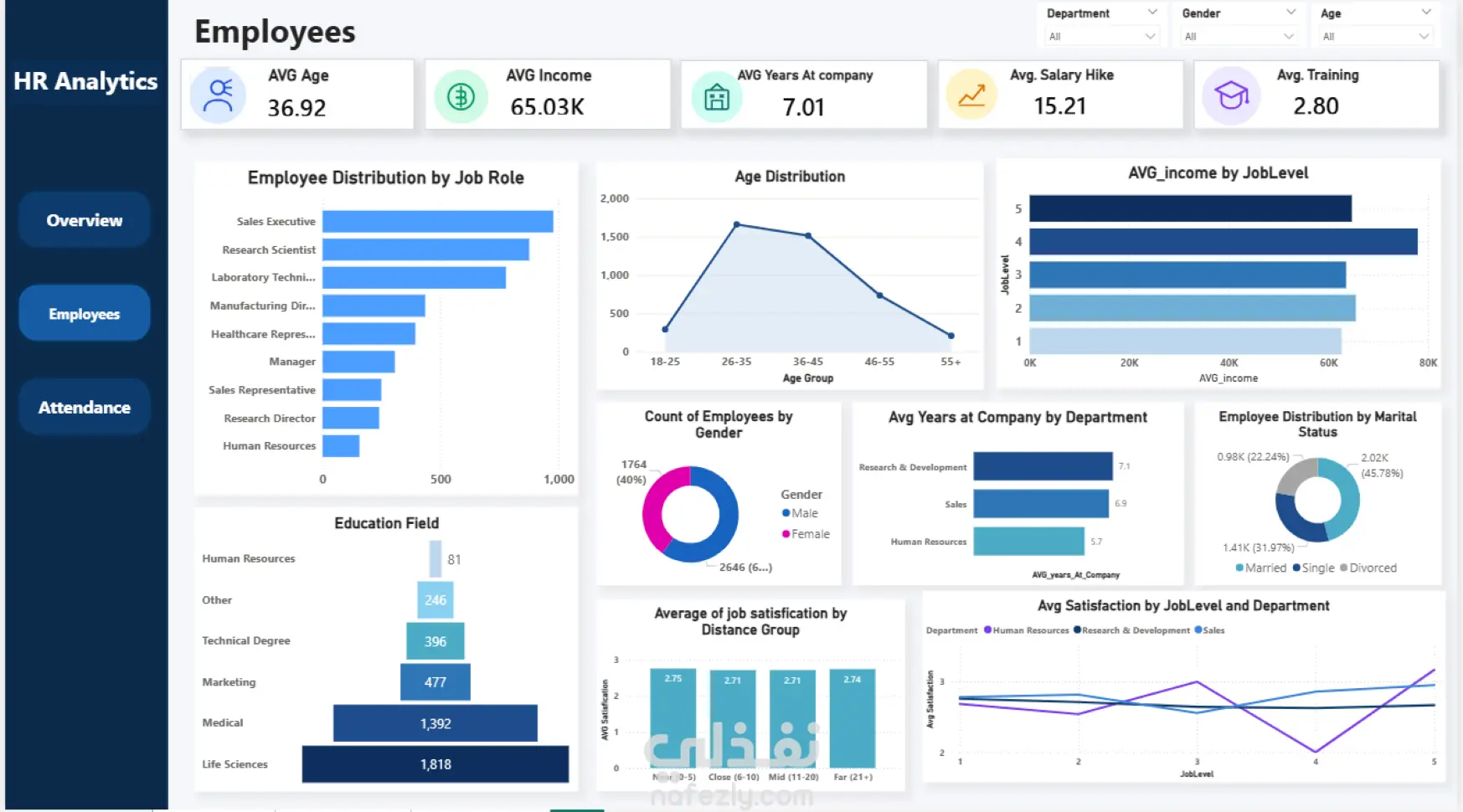The image size is (1463, 812).
Task: Collapse the Department slicer header chevron
Action: click(x=1152, y=13)
